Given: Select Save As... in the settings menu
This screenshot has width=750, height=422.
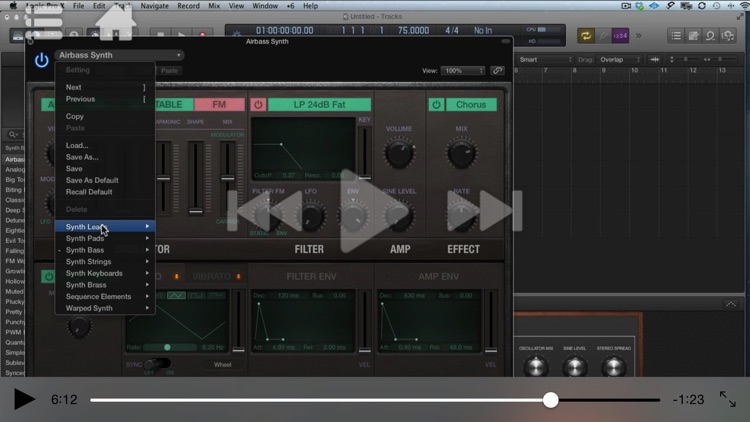Looking at the screenshot, I should pos(105,157).
